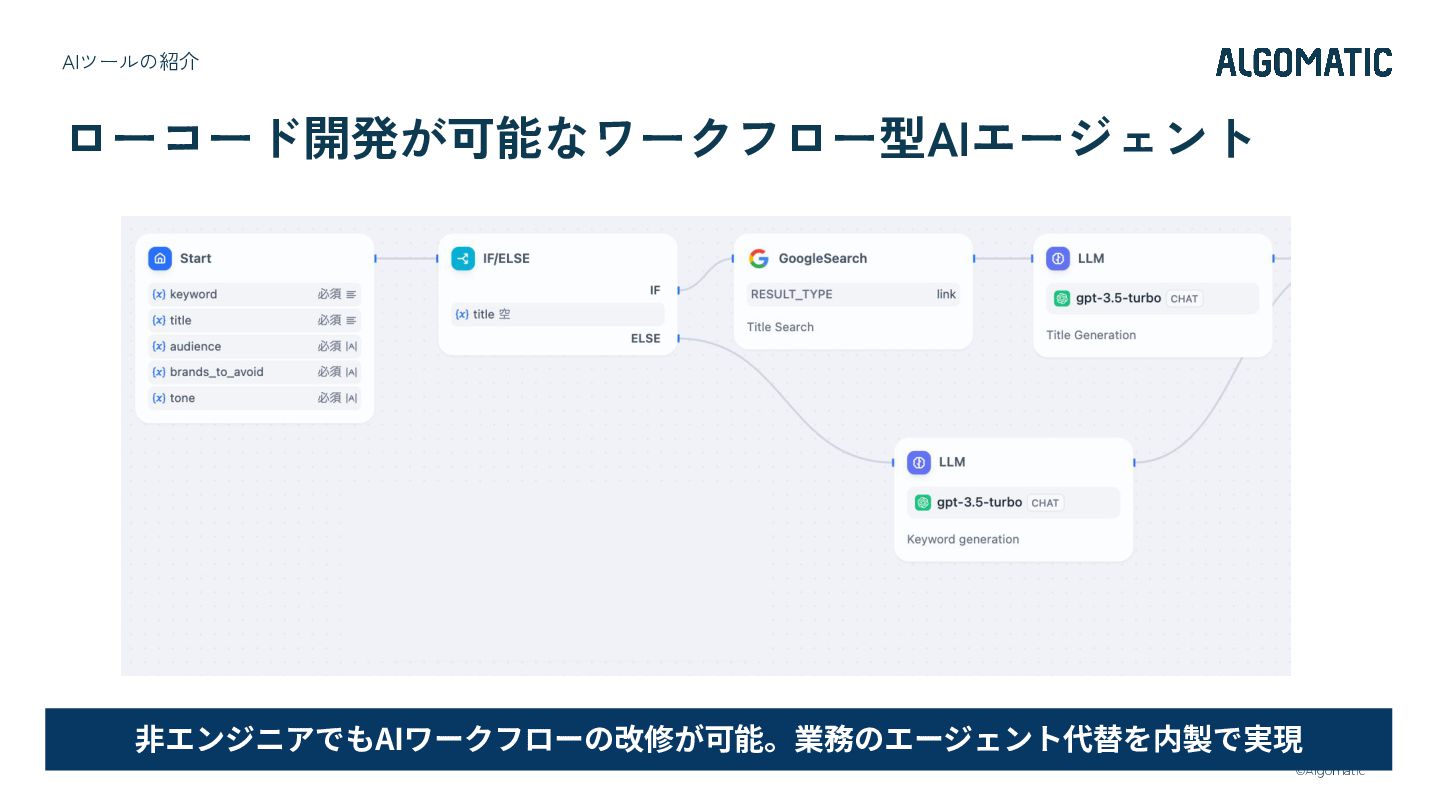Click the GoogleSearch node title
Viewport: 1440px width, 810px height.
click(x=823, y=258)
